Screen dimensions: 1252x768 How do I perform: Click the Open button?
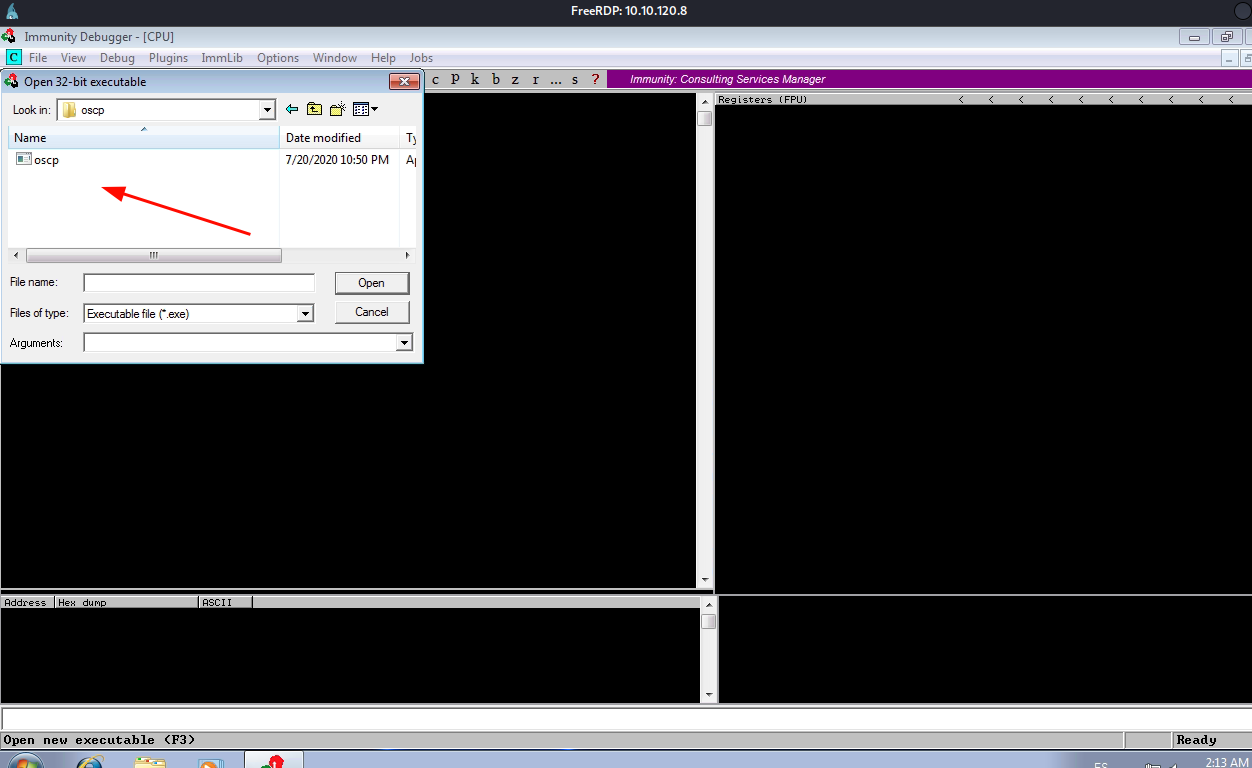[372, 283]
